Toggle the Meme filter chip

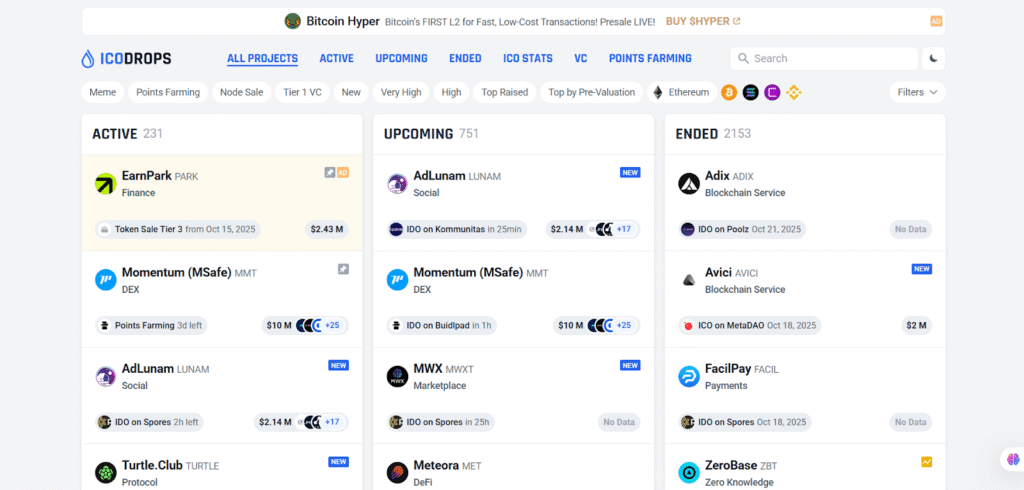[103, 93]
